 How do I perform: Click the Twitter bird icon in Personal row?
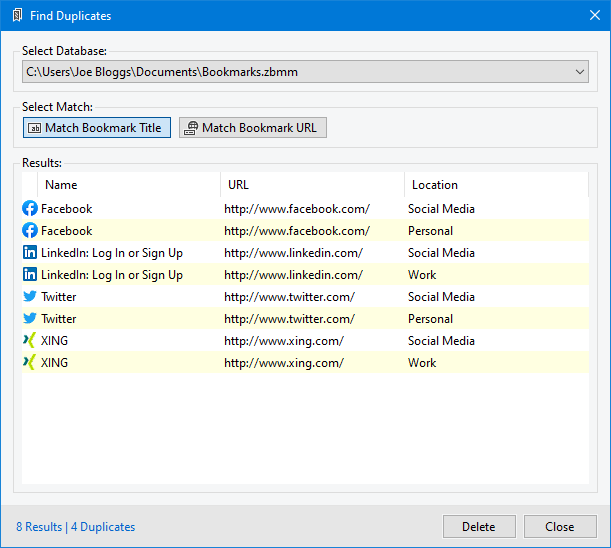point(30,319)
